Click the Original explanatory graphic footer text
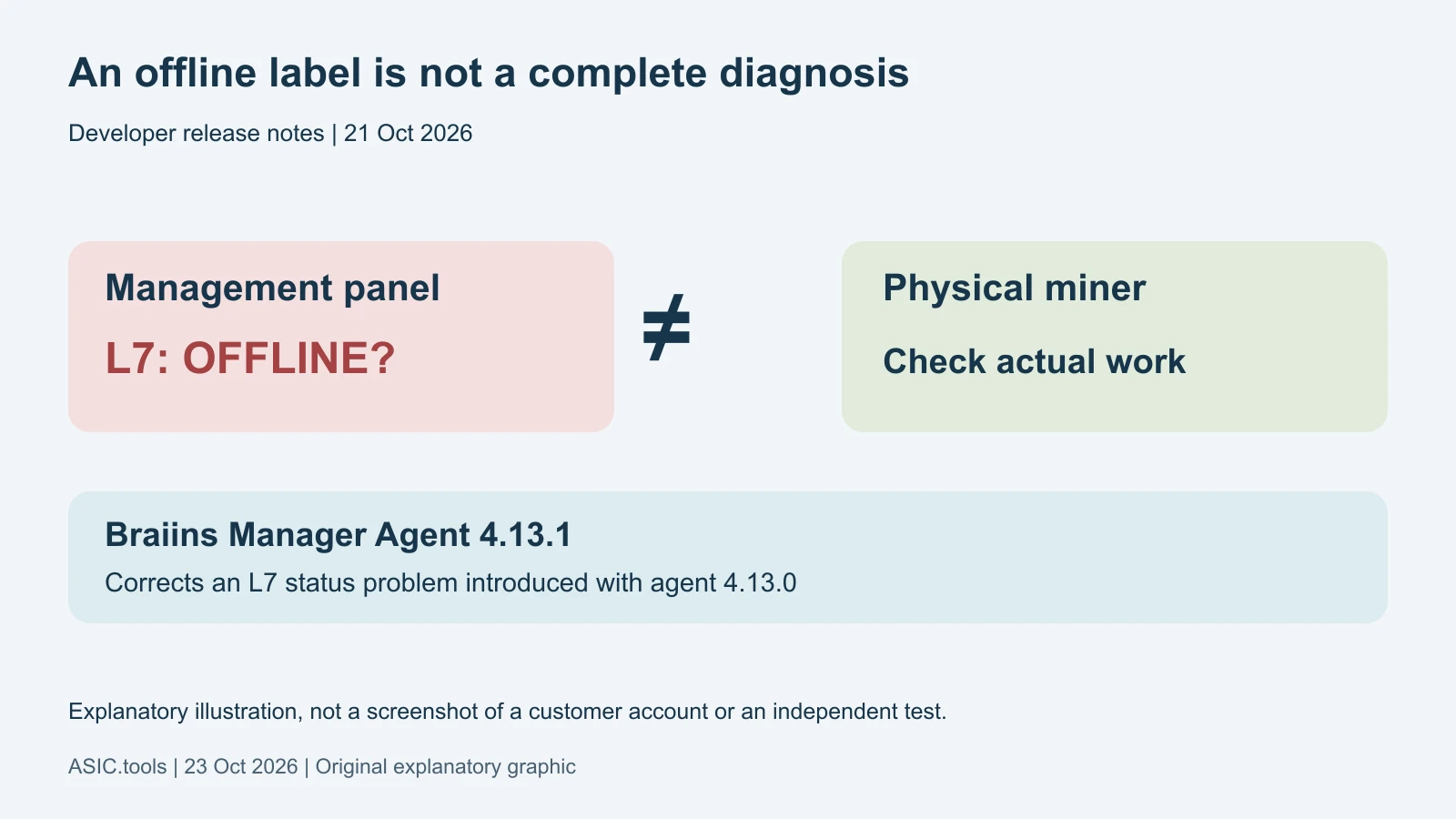 click(446, 767)
